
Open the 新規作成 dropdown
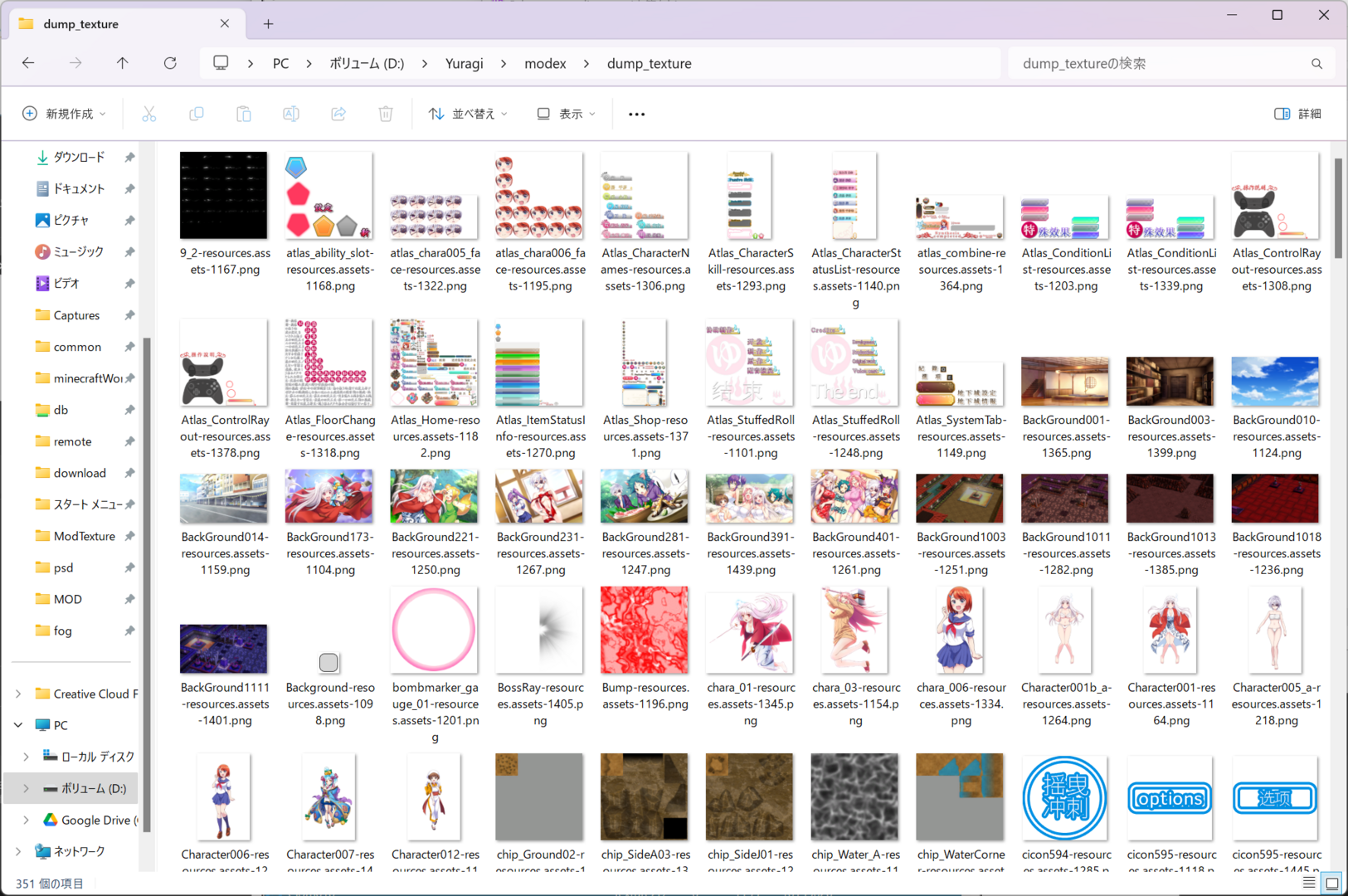coord(65,114)
